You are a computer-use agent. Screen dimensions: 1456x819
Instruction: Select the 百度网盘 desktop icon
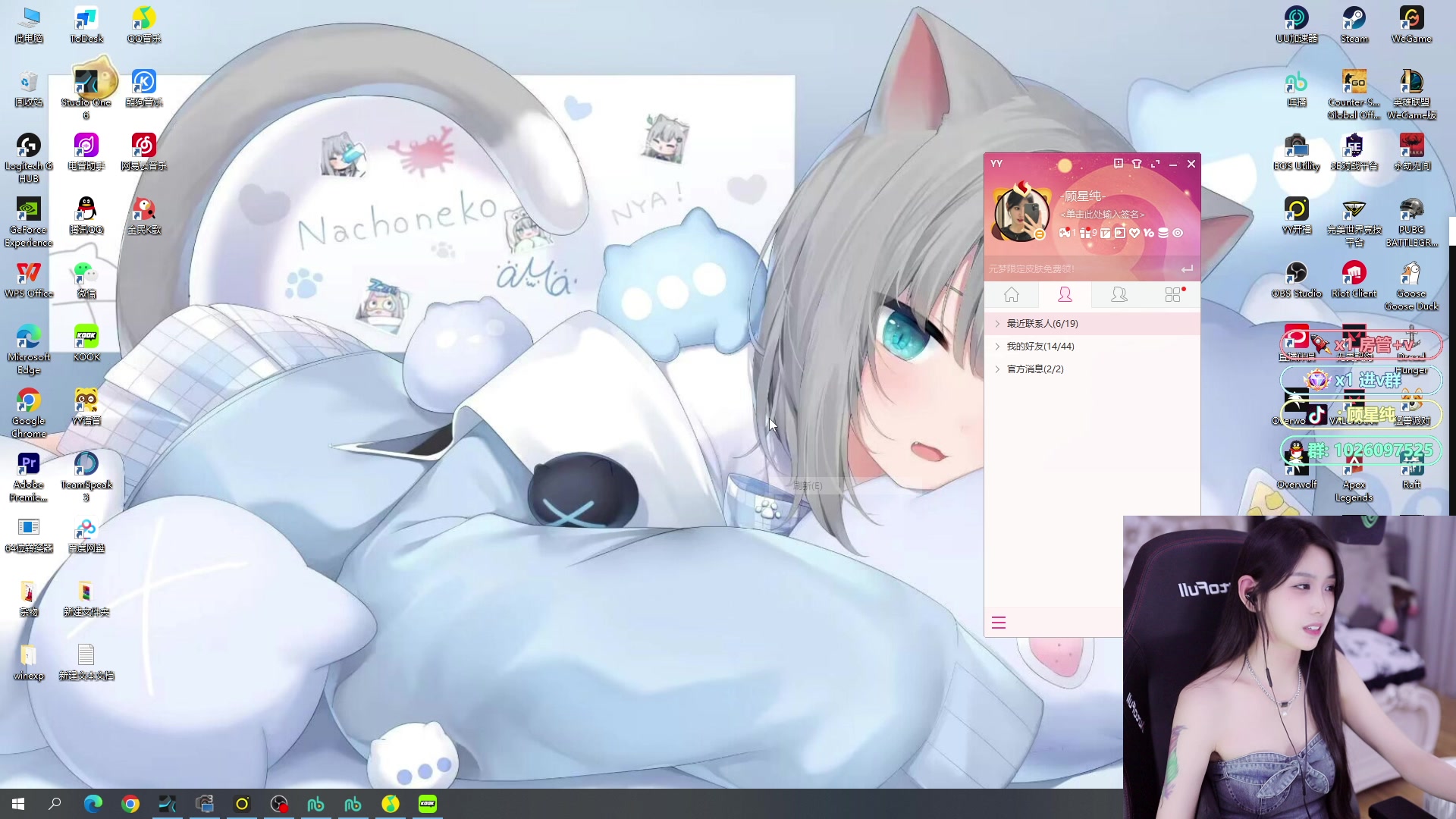tap(86, 533)
